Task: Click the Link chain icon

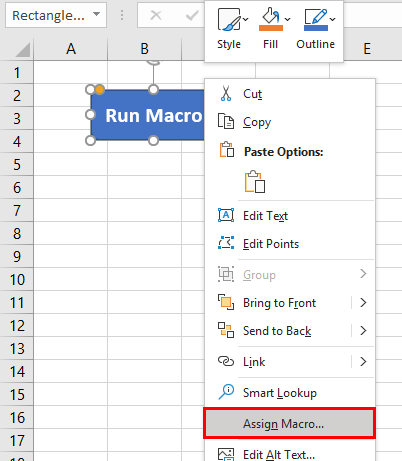Action: 226,361
